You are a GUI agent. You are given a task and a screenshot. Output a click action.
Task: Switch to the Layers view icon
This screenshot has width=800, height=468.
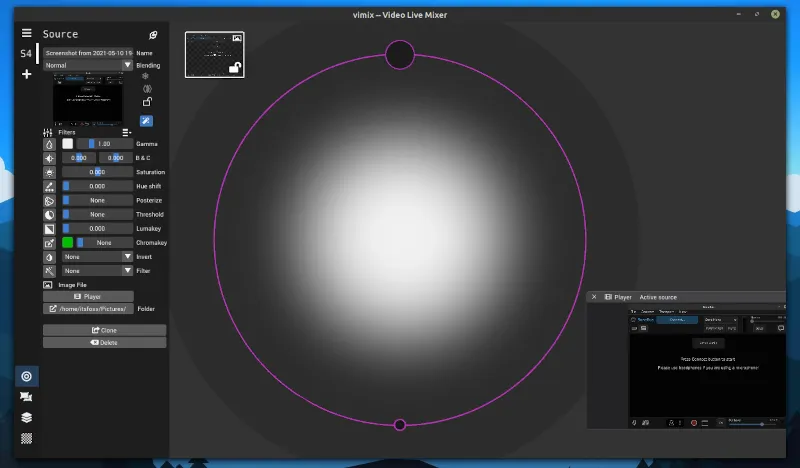(x=27, y=417)
